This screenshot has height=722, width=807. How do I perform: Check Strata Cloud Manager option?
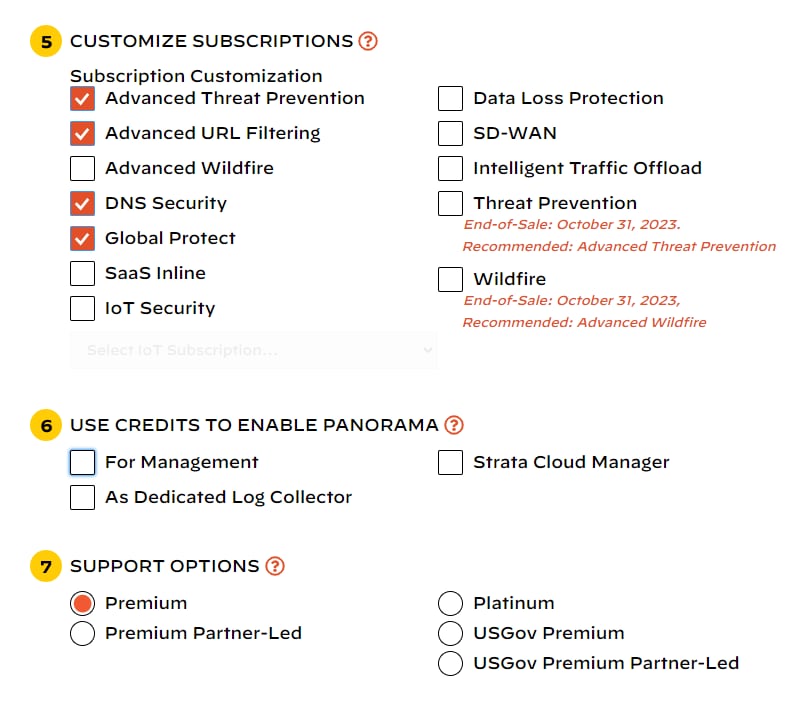click(450, 462)
